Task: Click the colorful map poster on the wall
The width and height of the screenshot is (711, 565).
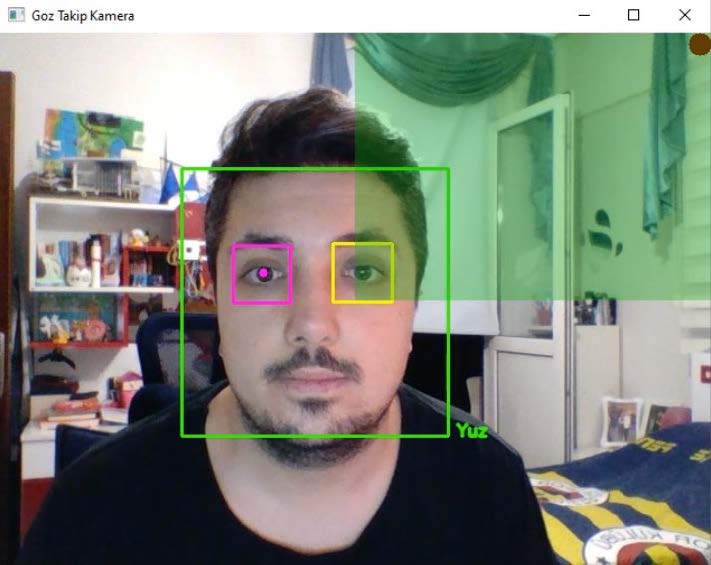Action: click(94, 134)
